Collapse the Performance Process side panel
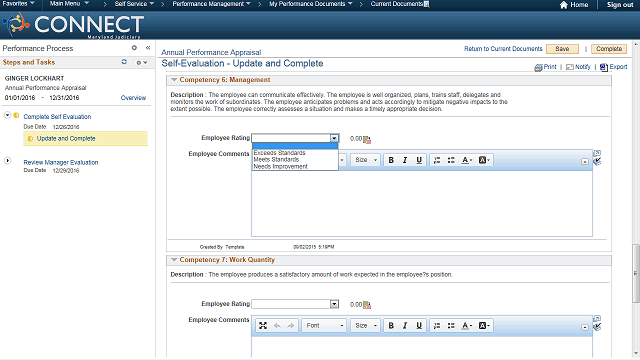Image resolution: width=640 pixels, height=360 pixels. tap(148, 48)
